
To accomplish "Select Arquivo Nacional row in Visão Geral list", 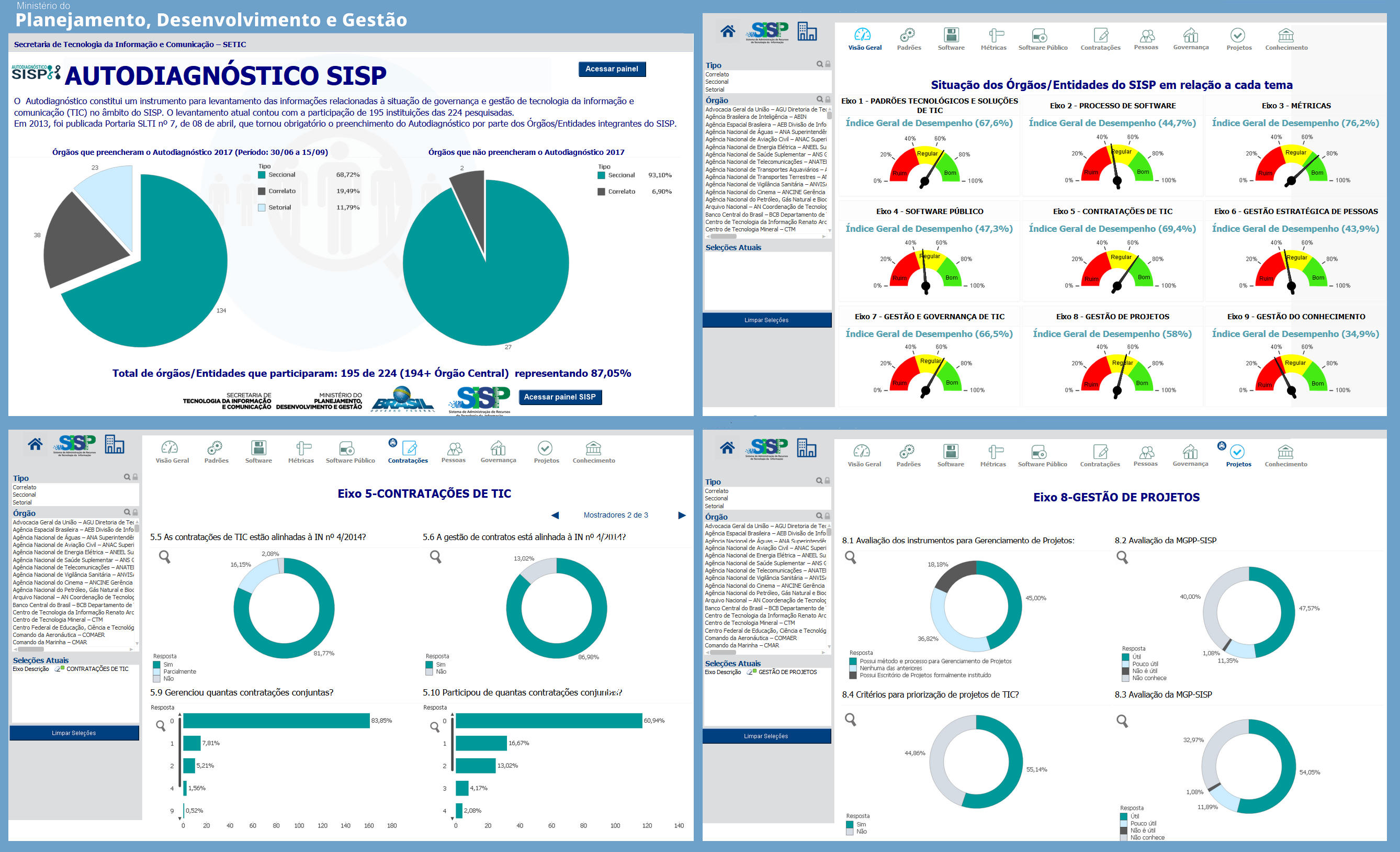I will pyautogui.click(x=765, y=207).
